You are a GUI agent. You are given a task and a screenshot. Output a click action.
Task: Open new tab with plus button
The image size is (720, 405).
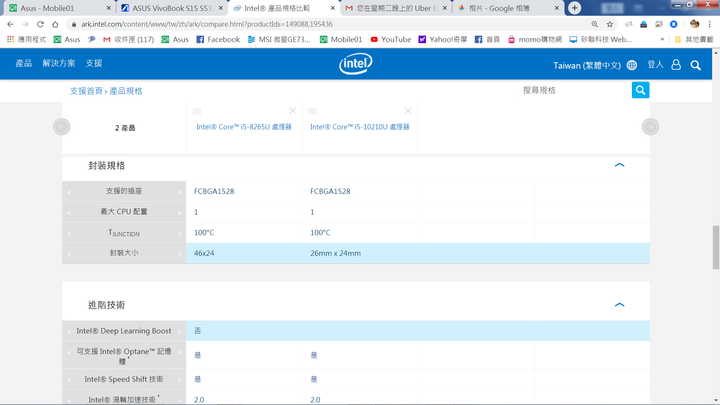[574, 8]
